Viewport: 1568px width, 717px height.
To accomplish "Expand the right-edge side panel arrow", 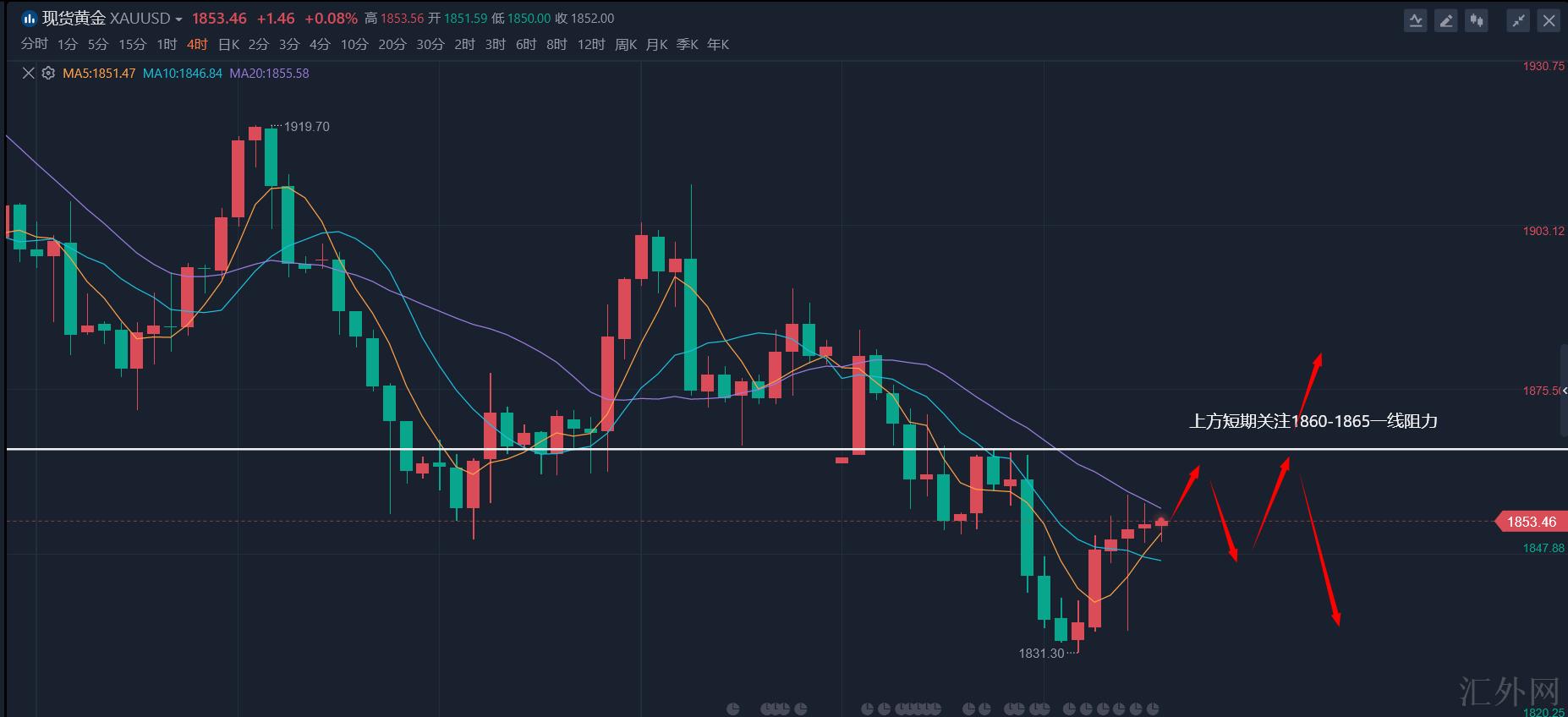I will [1564, 391].
